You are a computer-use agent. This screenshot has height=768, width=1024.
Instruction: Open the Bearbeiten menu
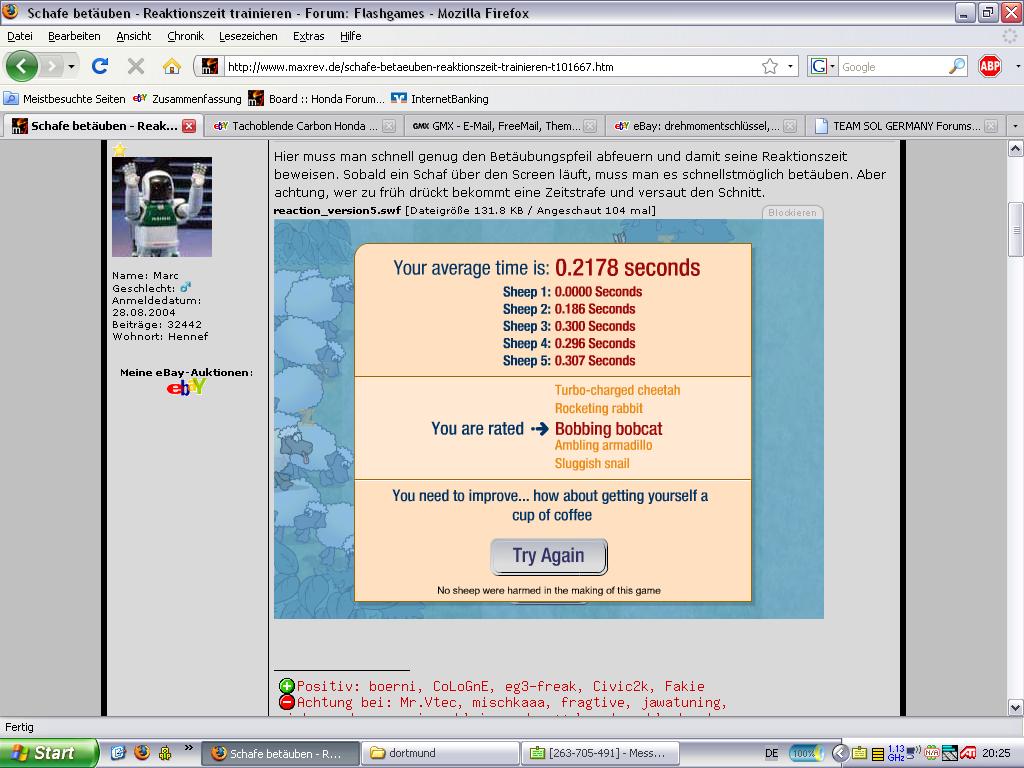(x=74, y=36)
